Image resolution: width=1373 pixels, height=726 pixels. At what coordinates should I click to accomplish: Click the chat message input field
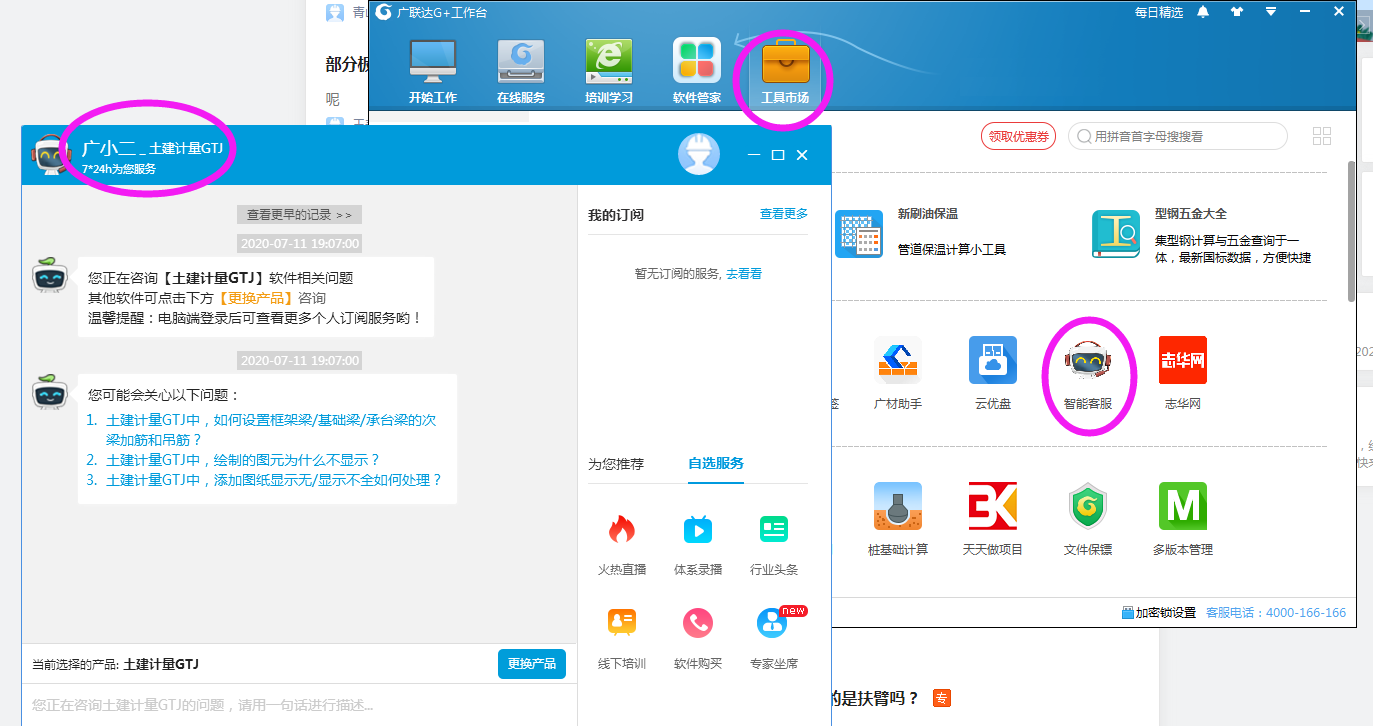(300, 705)
